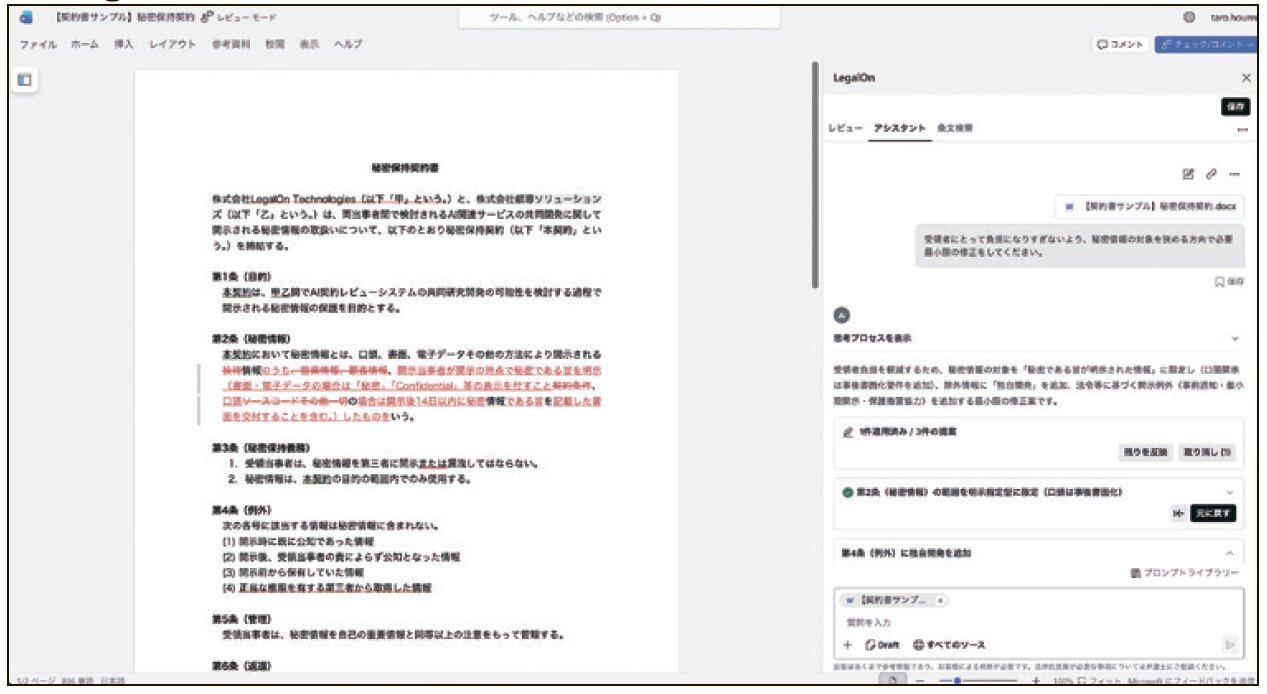Open the プロンプトライブラリー prompt library
This screenshot has width=1267, height=694.
(x=1185, y=573)
